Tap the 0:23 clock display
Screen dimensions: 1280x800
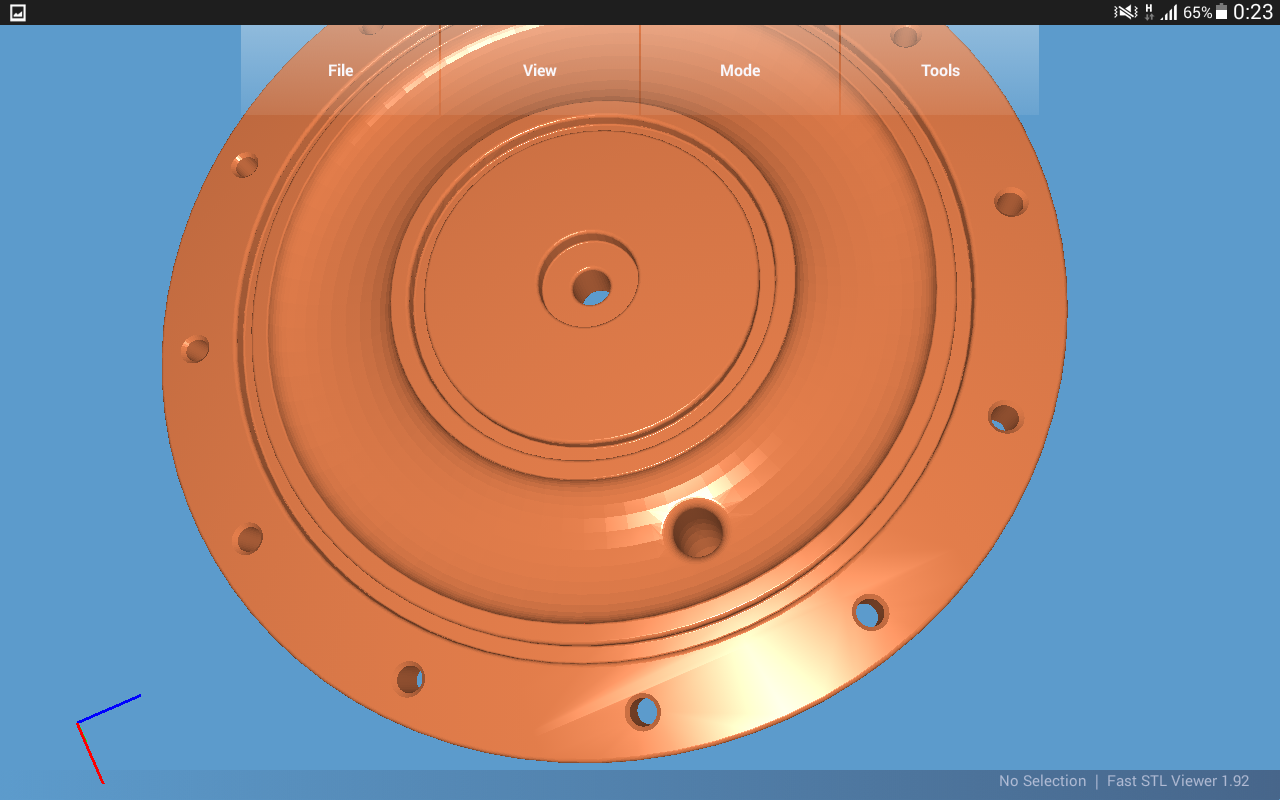[1253, 12]
